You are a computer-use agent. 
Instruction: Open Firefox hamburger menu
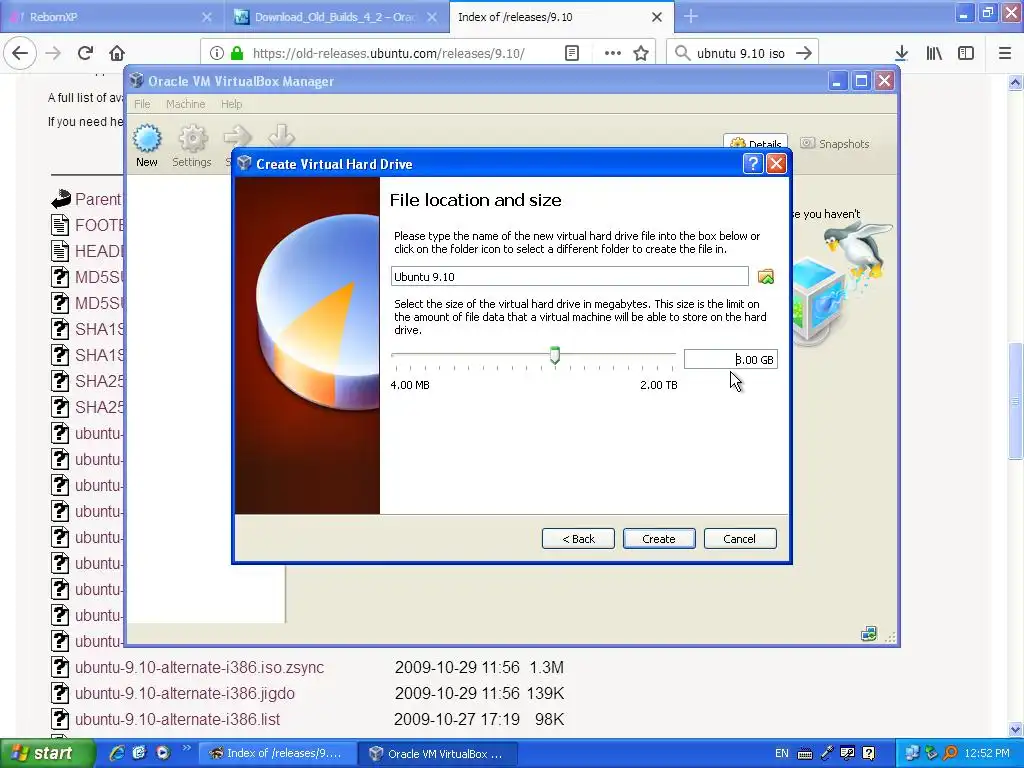coord(1005,53)
